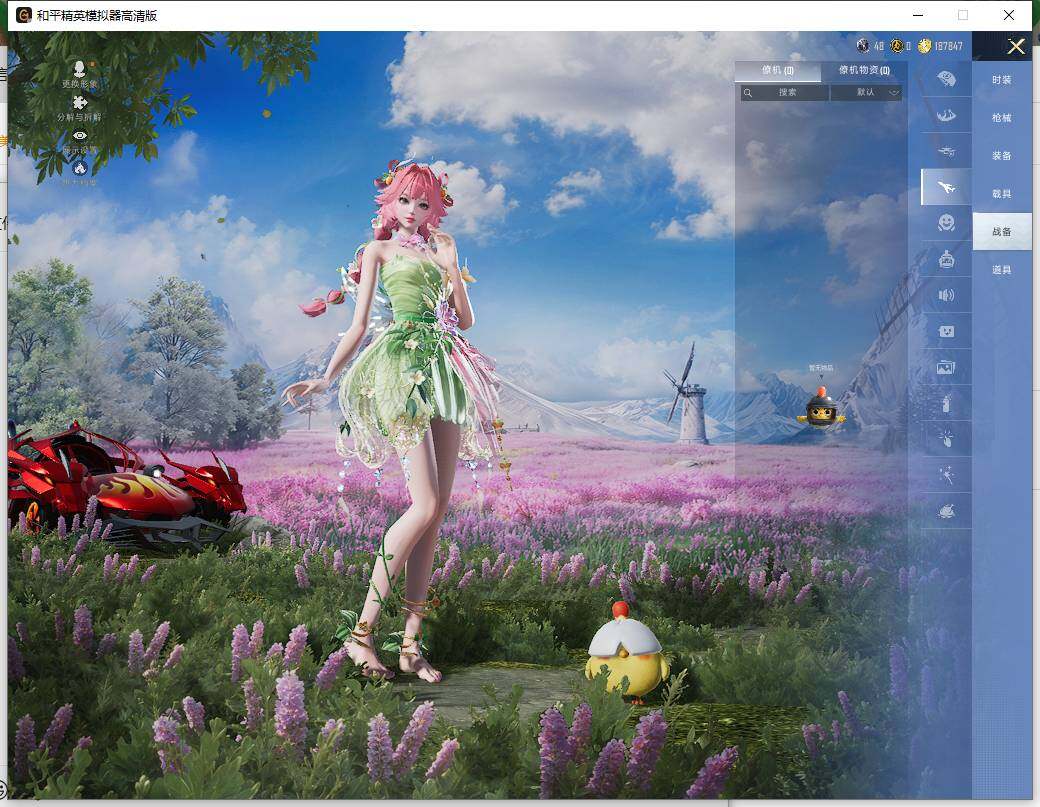
Task: Click the magnifier search icon
Action: pos(748,93)
